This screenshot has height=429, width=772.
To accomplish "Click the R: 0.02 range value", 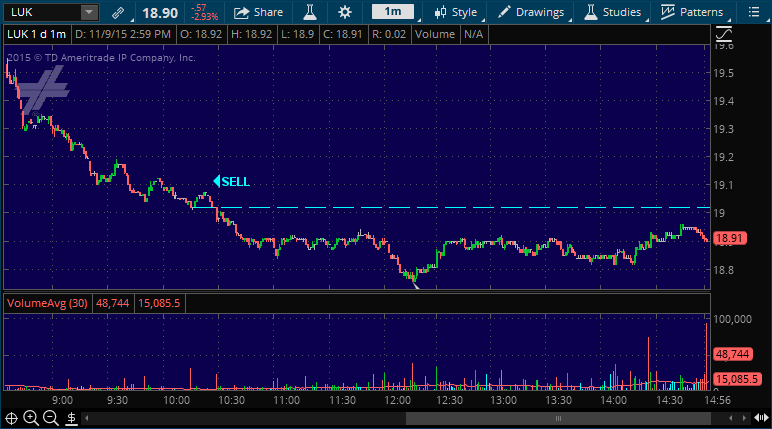I will [389, 34].
